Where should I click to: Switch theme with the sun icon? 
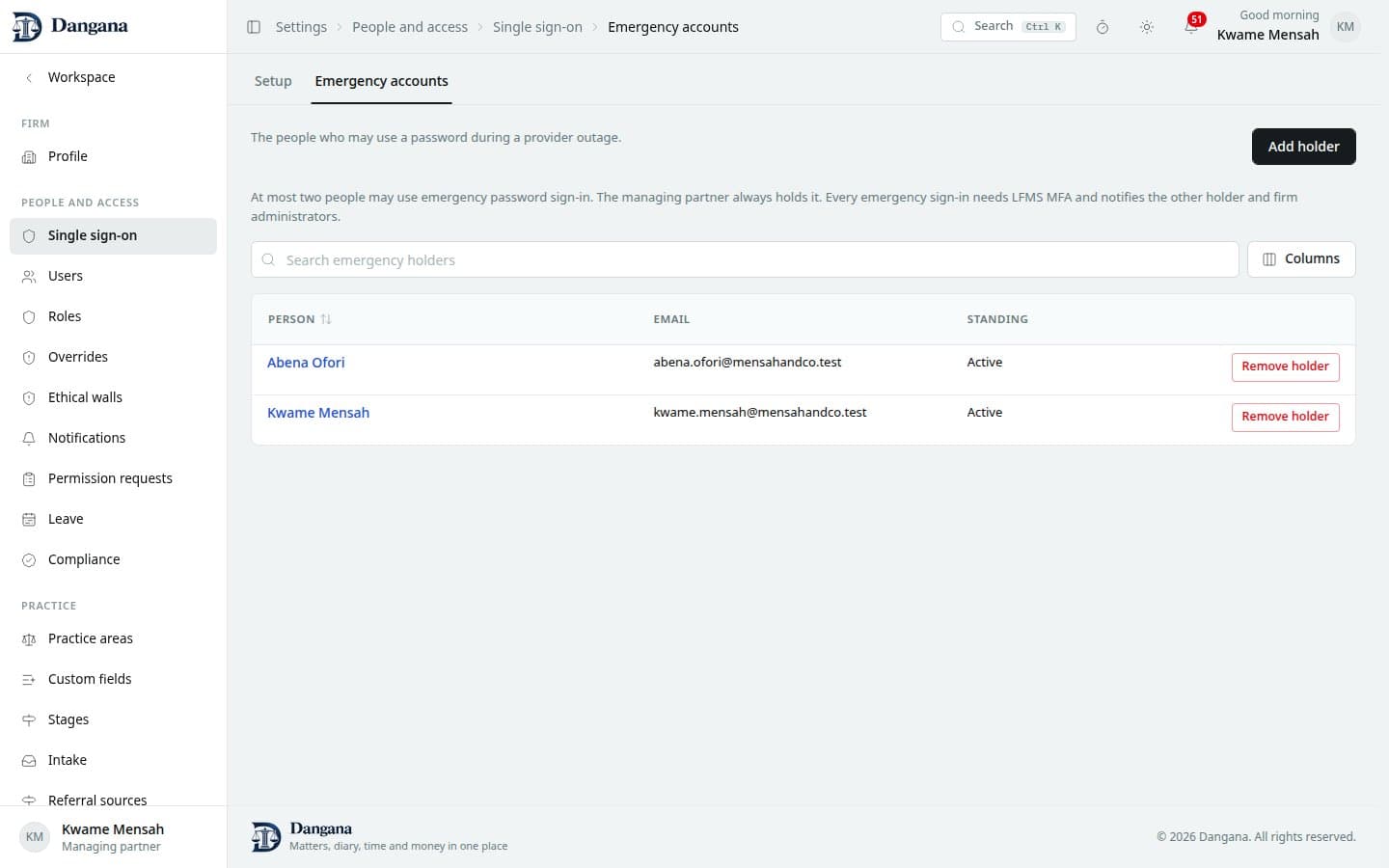coord(1147,27)
